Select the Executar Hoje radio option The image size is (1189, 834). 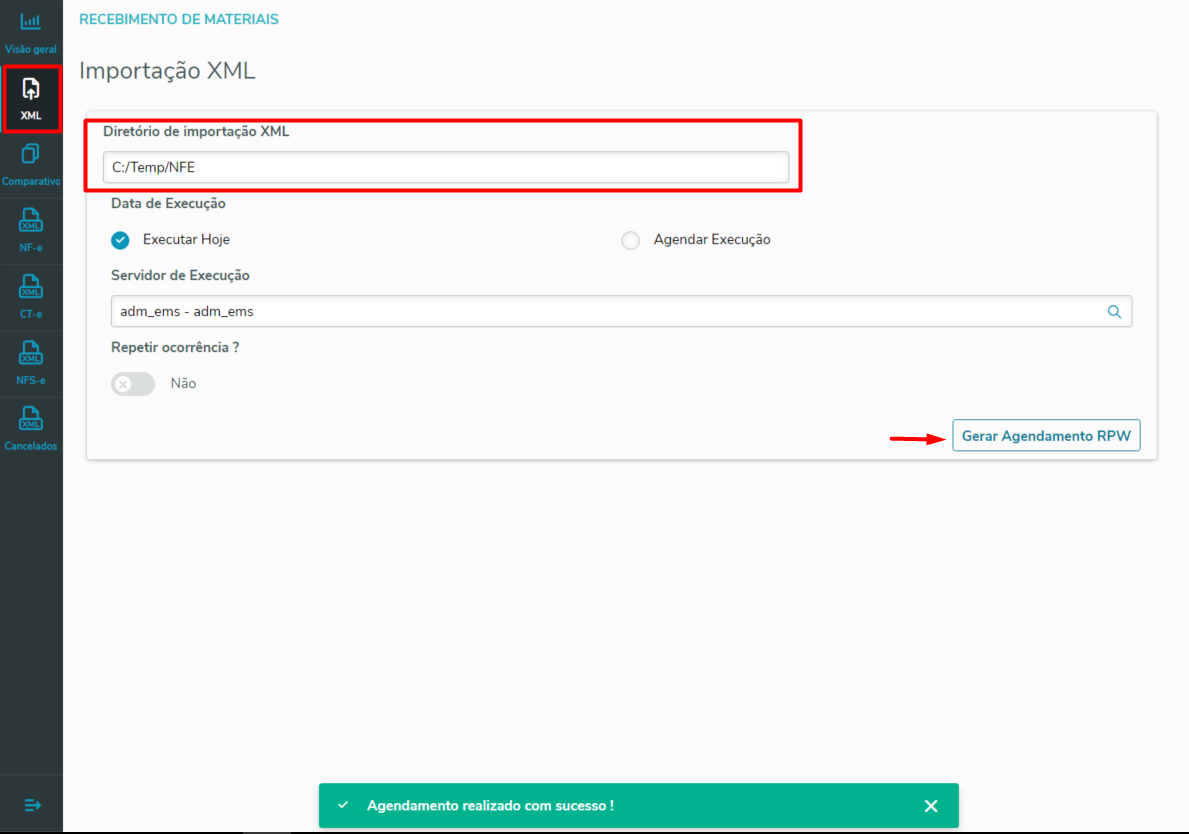[x=120, y=240]
